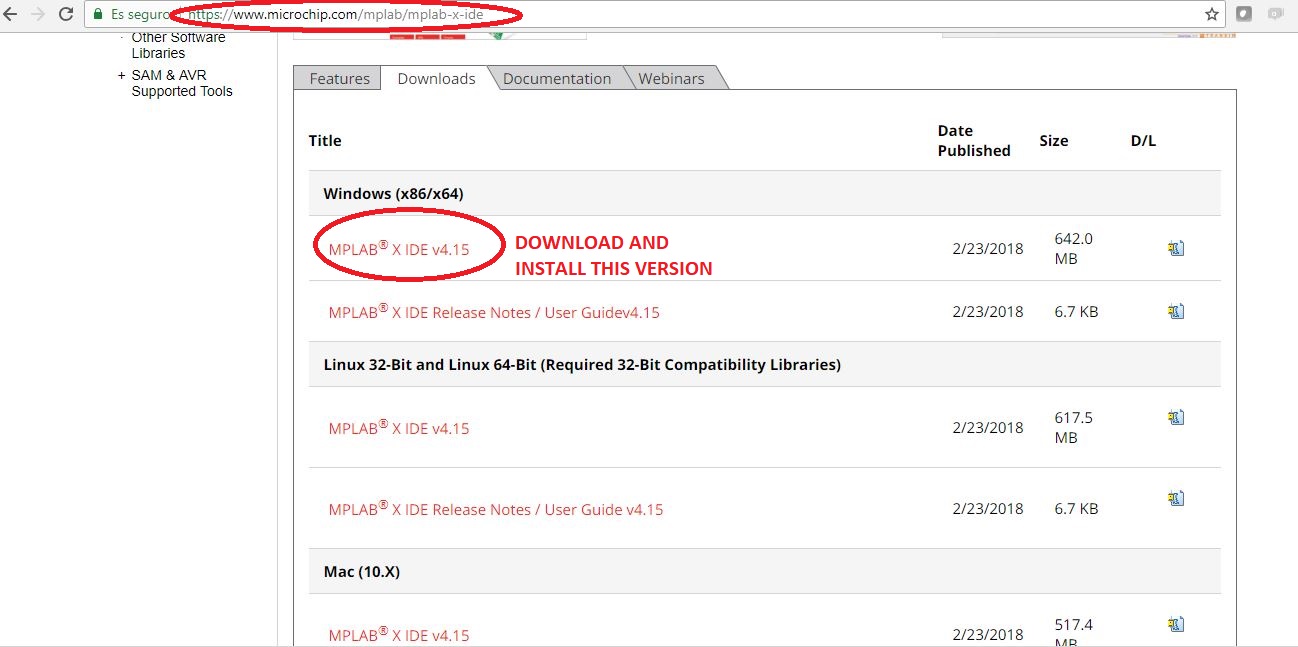Open Windows MPLAB X IDE v4.15 link

pos(398,249)
